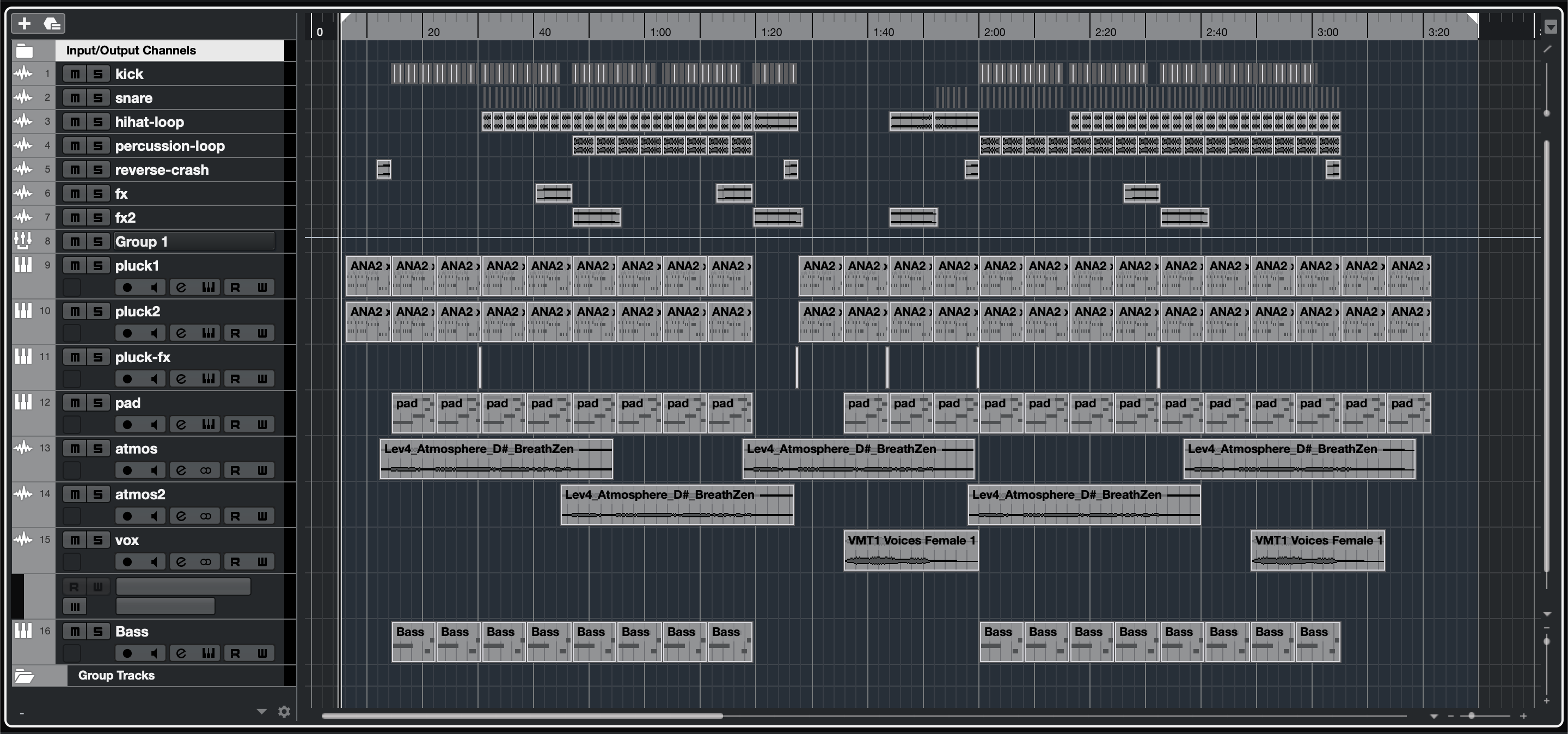Image resolution: width=1568 pixels, height=734 pixels.
Task: Select the atmos2 track name
Action: 140,494
